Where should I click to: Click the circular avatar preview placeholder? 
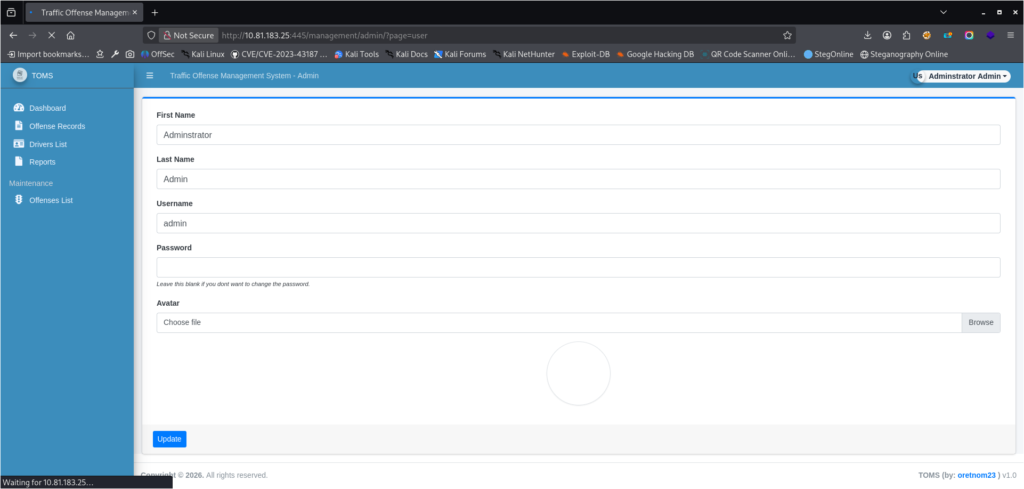578,373
